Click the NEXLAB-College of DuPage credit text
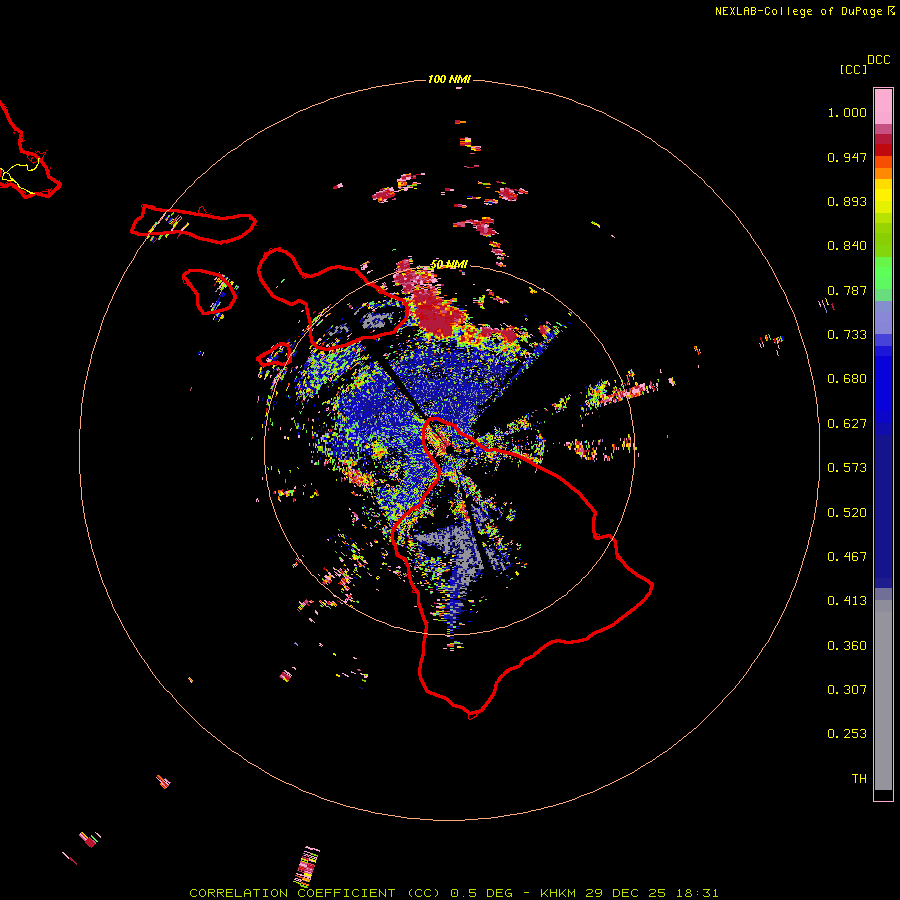Image resolution: width=900 pixels, height=900 pixels. (x=798, y=11)
